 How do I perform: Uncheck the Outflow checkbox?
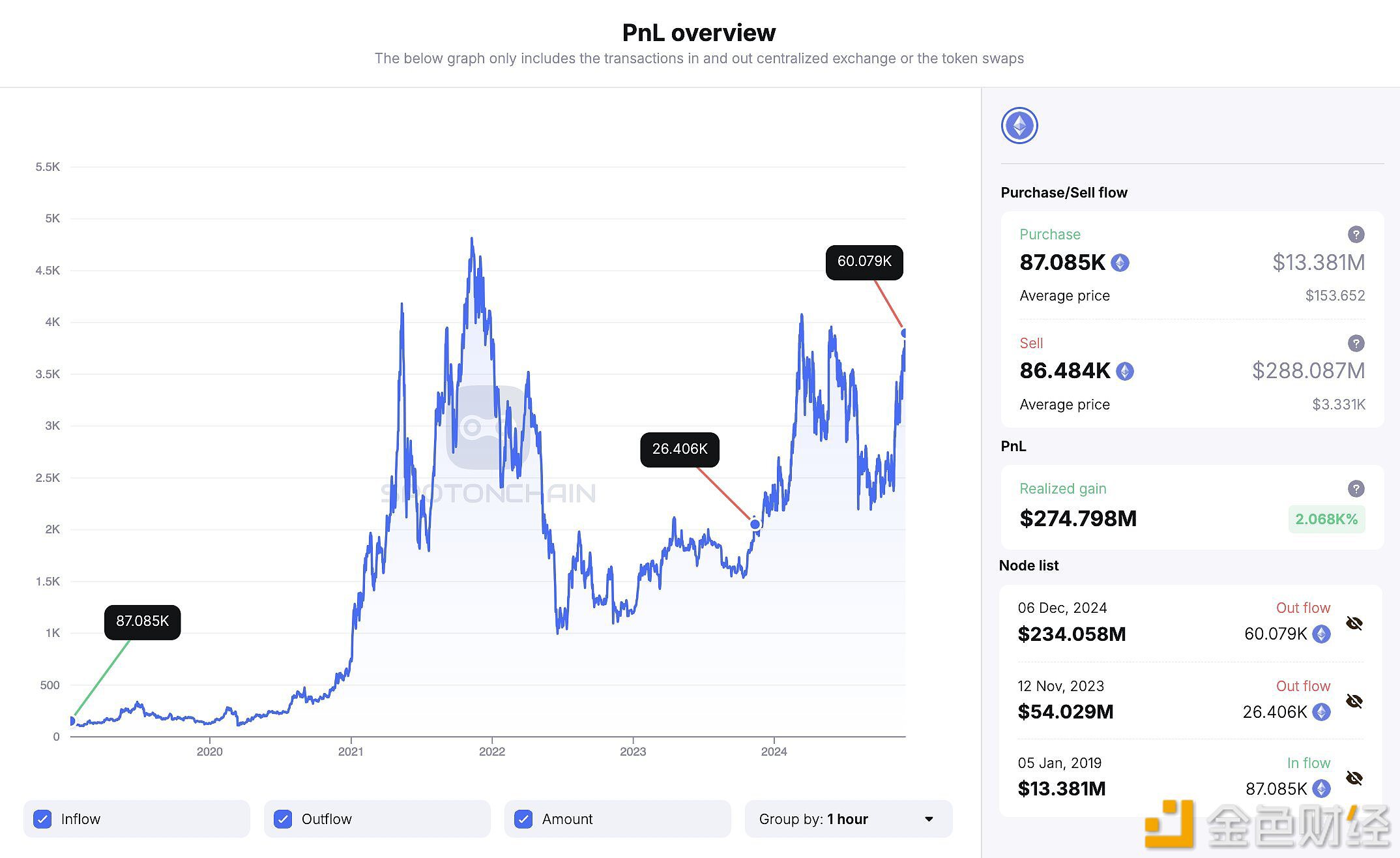tap(283, 819)
